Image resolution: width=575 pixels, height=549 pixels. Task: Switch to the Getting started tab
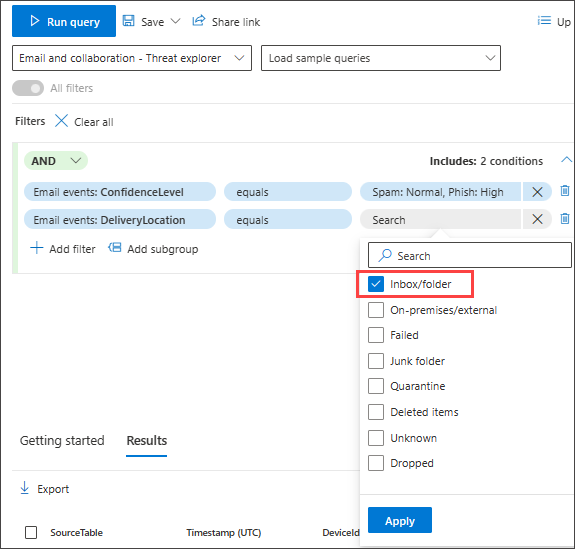(62, 440)
